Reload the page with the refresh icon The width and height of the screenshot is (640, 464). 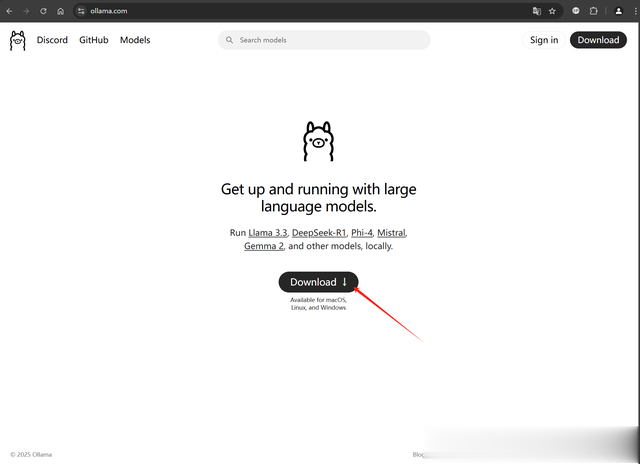43,11
